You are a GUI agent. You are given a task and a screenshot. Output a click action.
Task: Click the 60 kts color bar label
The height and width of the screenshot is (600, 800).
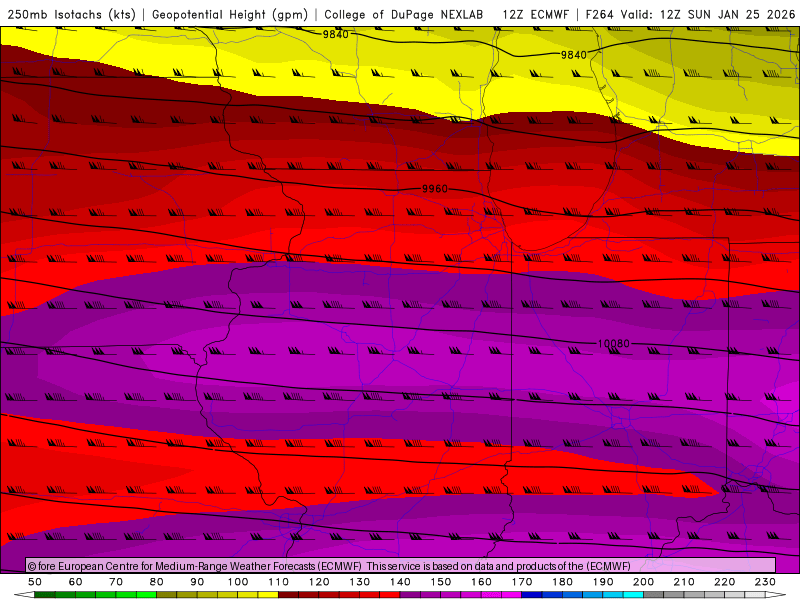coord(76,582)
